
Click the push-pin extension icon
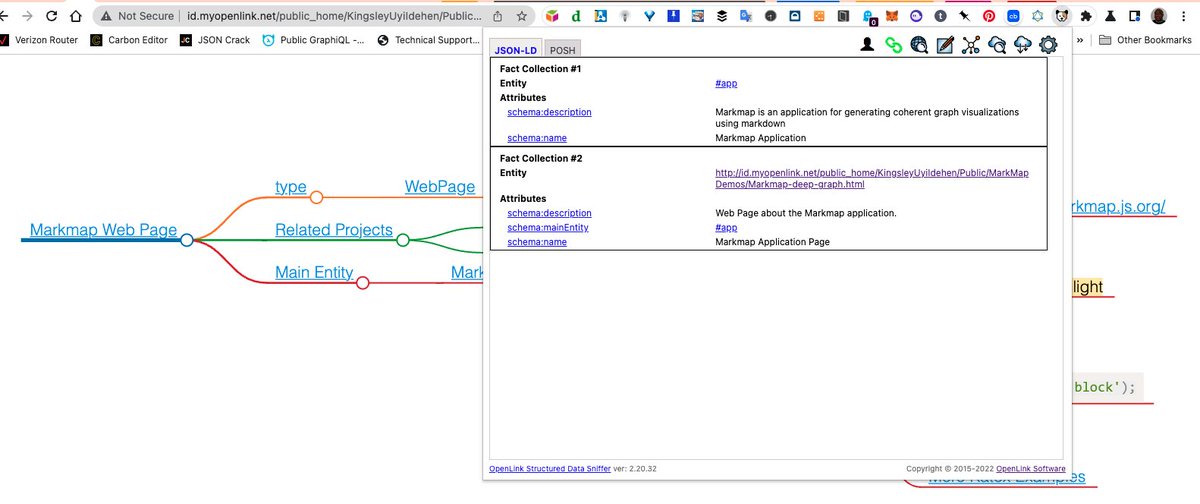point(964,16)
